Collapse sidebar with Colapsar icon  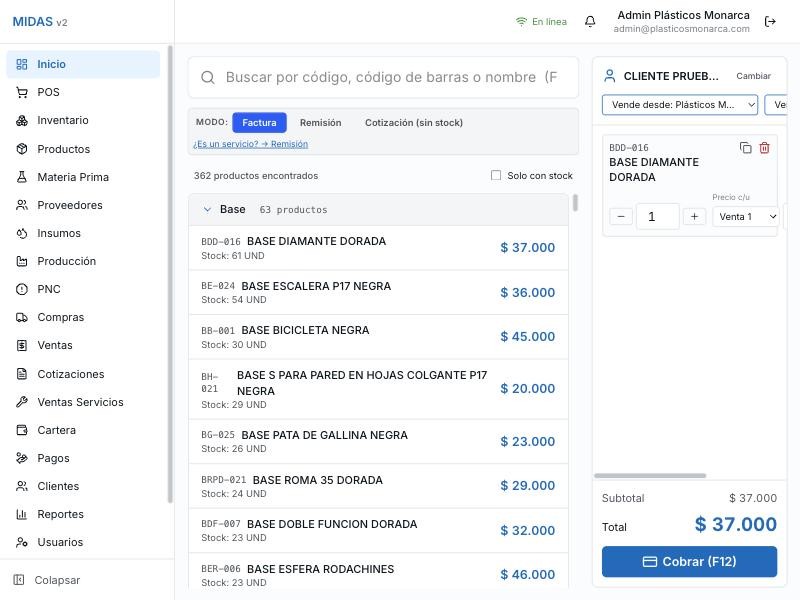(19, 580)
